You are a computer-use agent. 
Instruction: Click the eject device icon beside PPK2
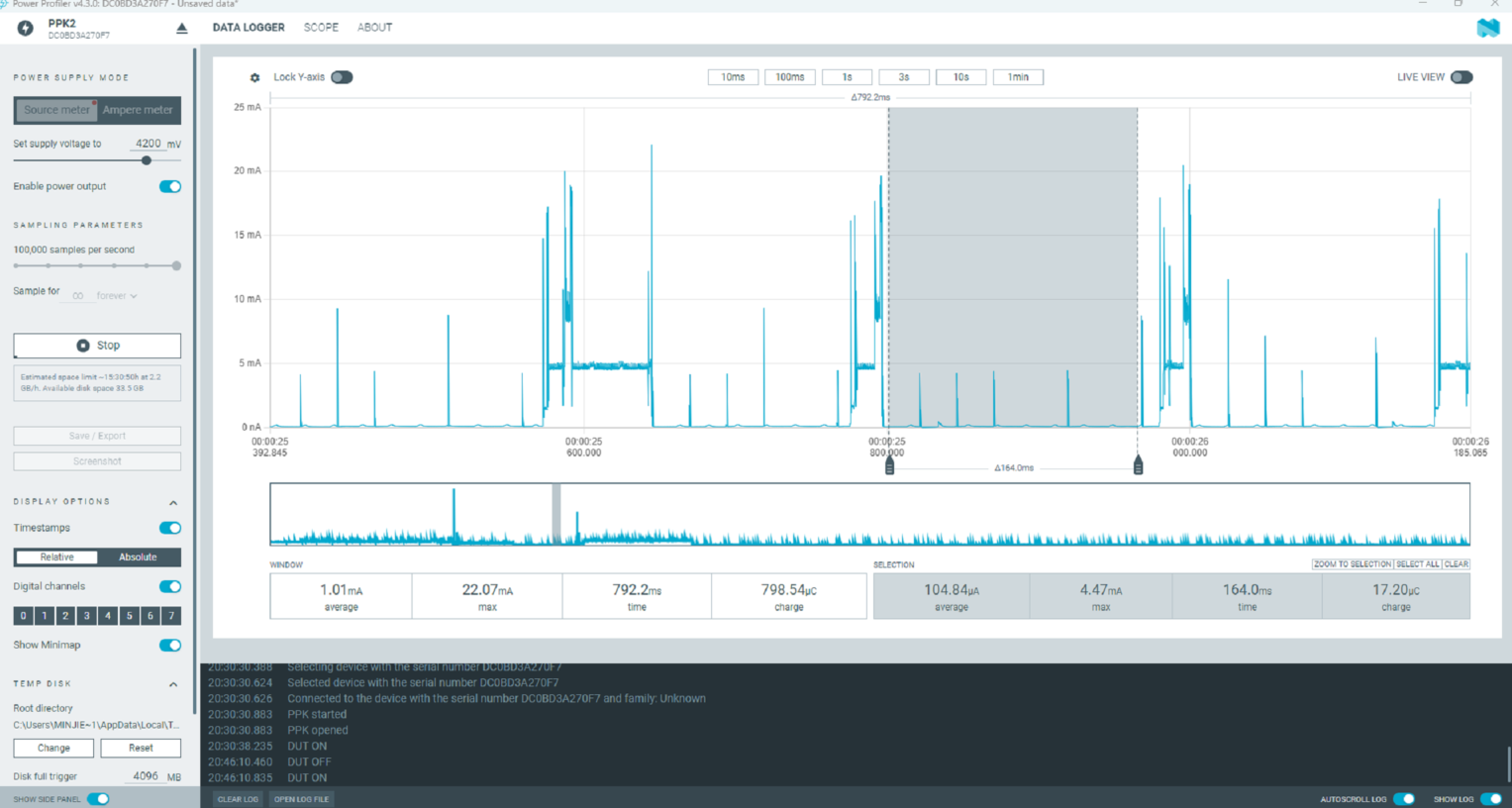(181, 29)
